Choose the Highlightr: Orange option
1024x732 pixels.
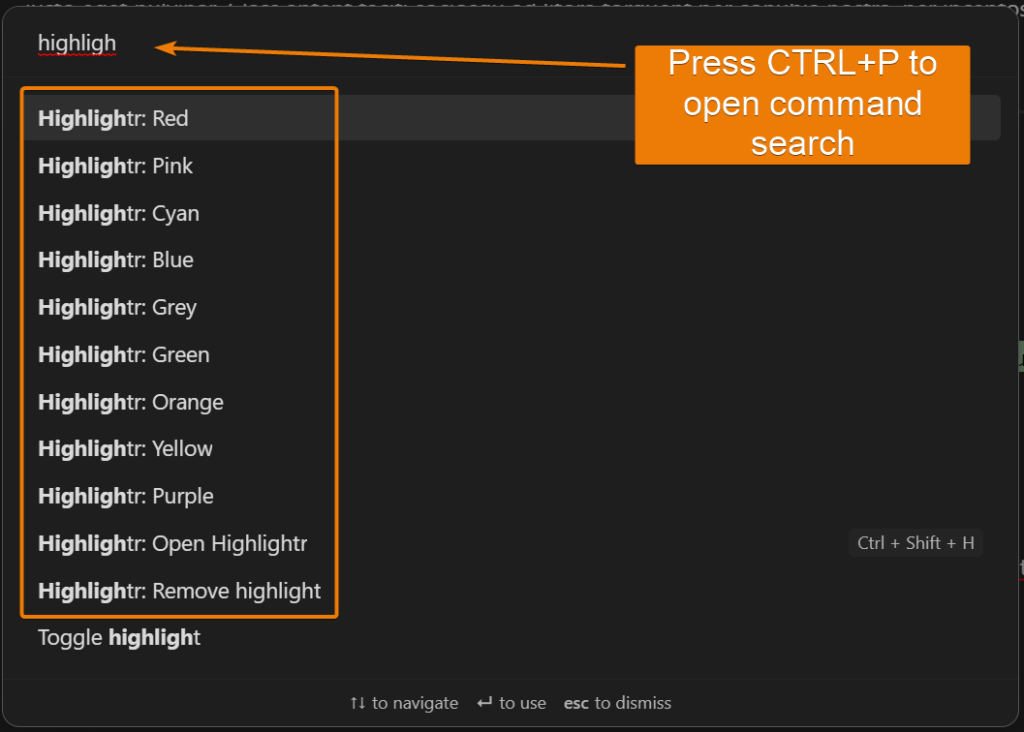(128, 401)
